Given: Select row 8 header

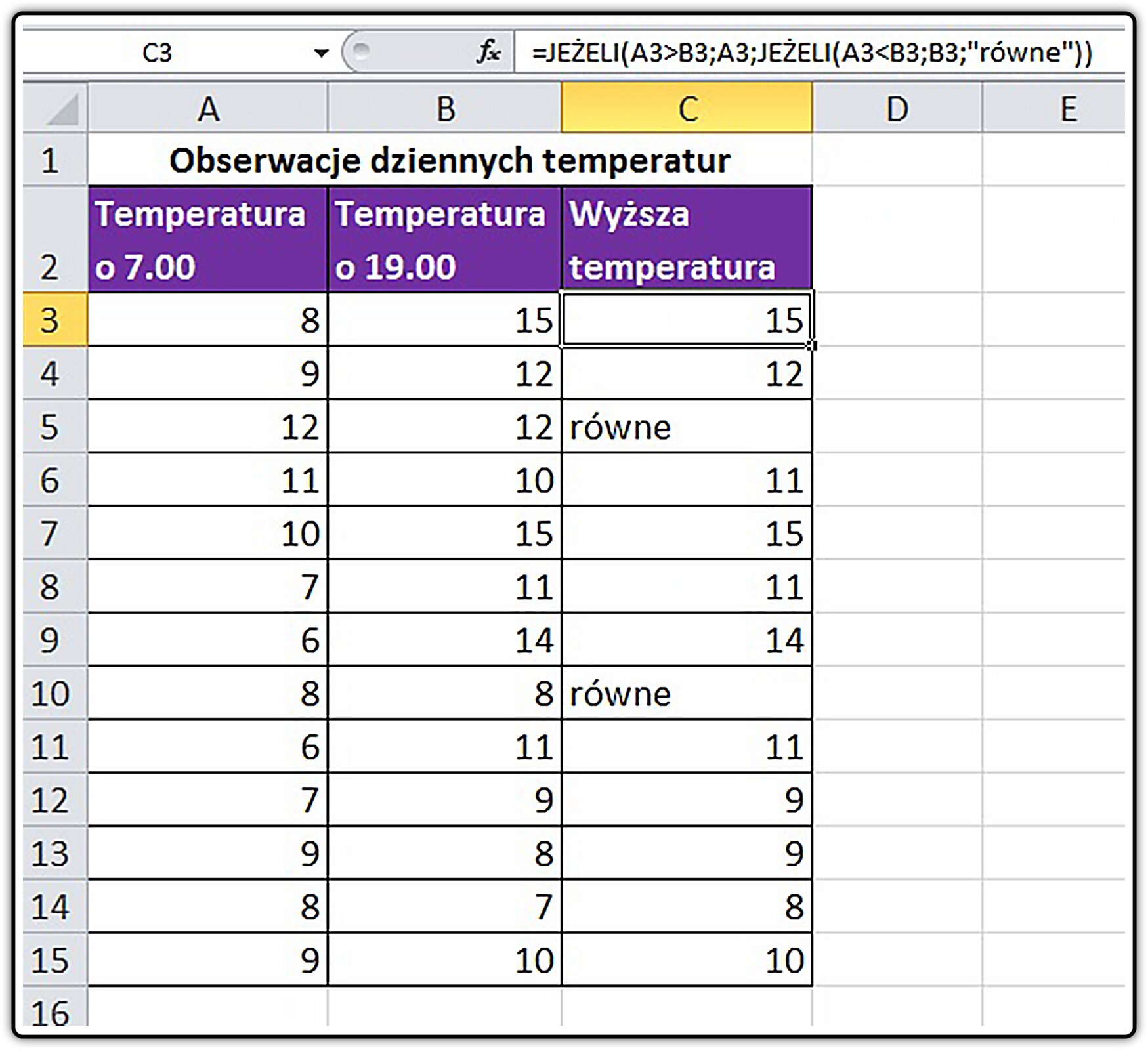Looking at the screenshot, I should (55, 586).
